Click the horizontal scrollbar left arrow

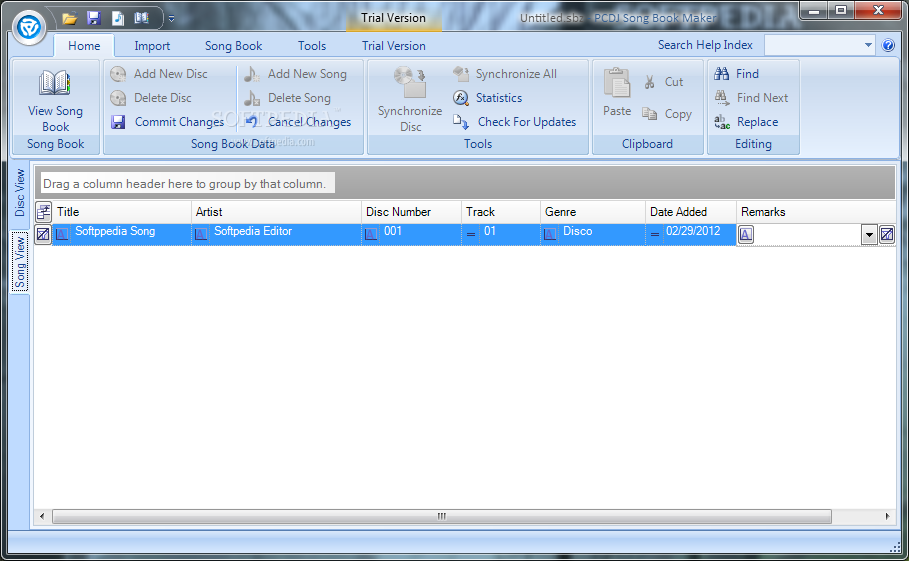point(42,516)
